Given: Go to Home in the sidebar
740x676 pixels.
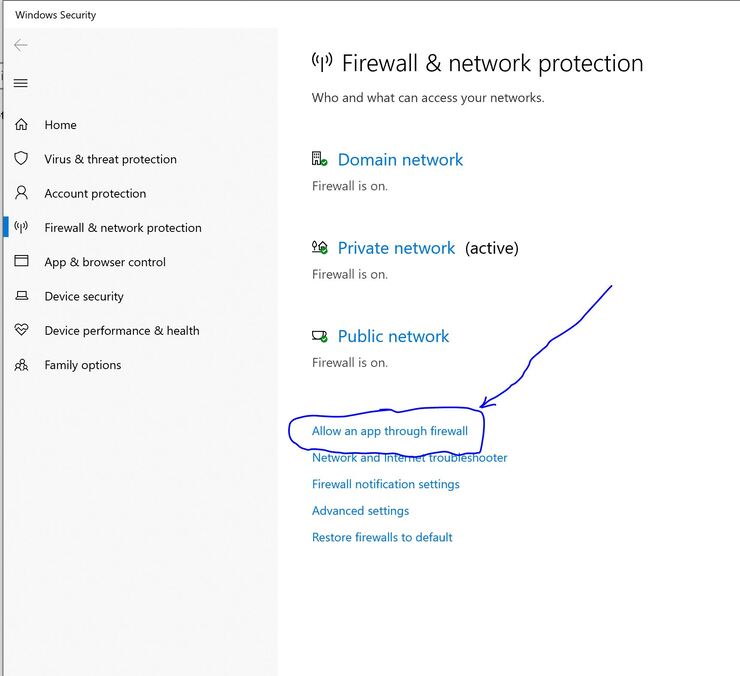Looking at the screenshot, I should pos(60,125).
